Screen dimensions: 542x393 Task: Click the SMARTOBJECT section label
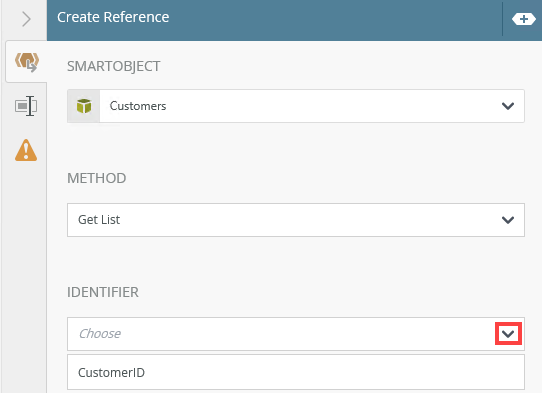[x=113, y=66]
